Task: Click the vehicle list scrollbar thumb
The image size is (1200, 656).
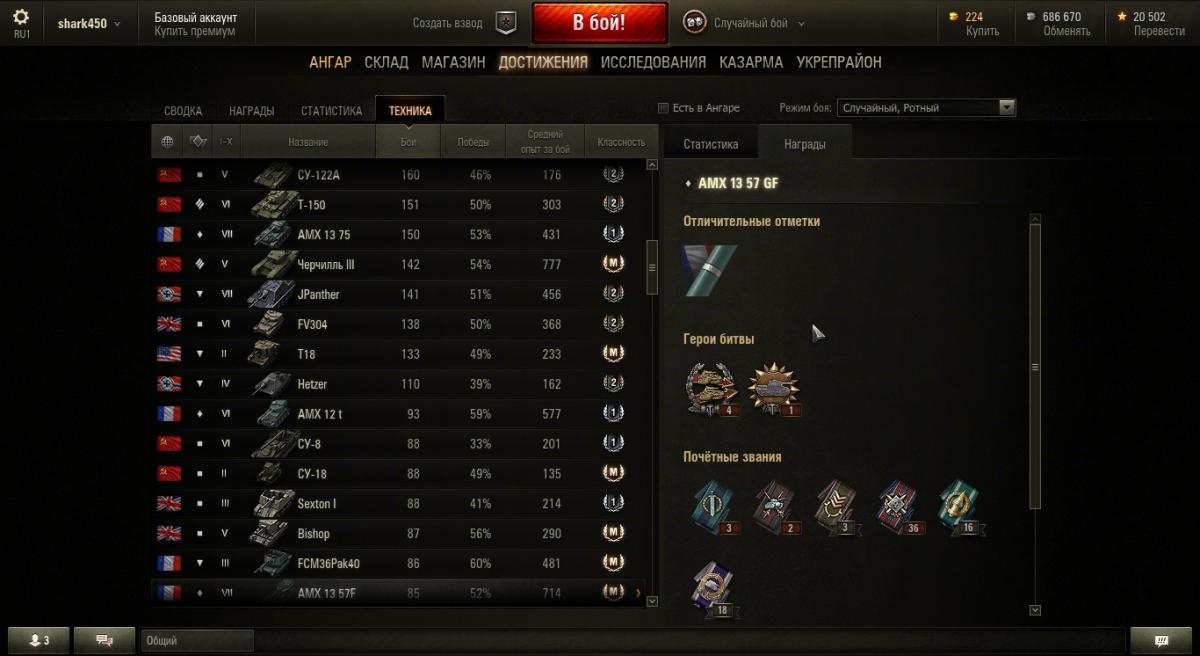Action: point(653,267)
